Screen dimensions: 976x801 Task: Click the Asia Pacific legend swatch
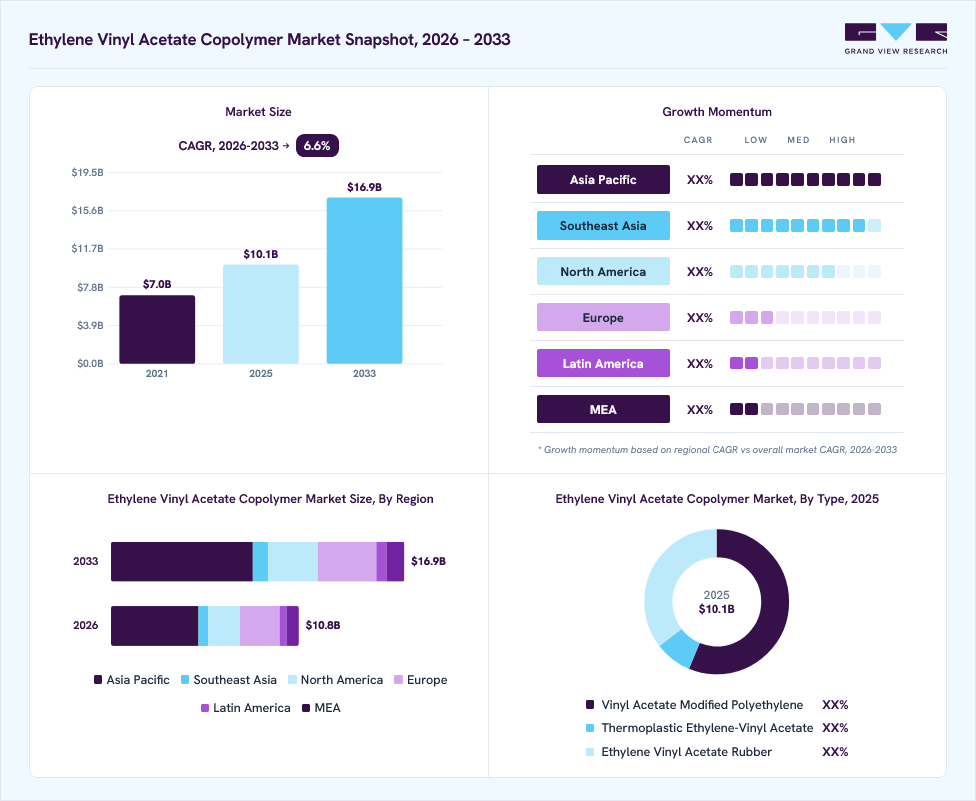click(x=98, y=680)
